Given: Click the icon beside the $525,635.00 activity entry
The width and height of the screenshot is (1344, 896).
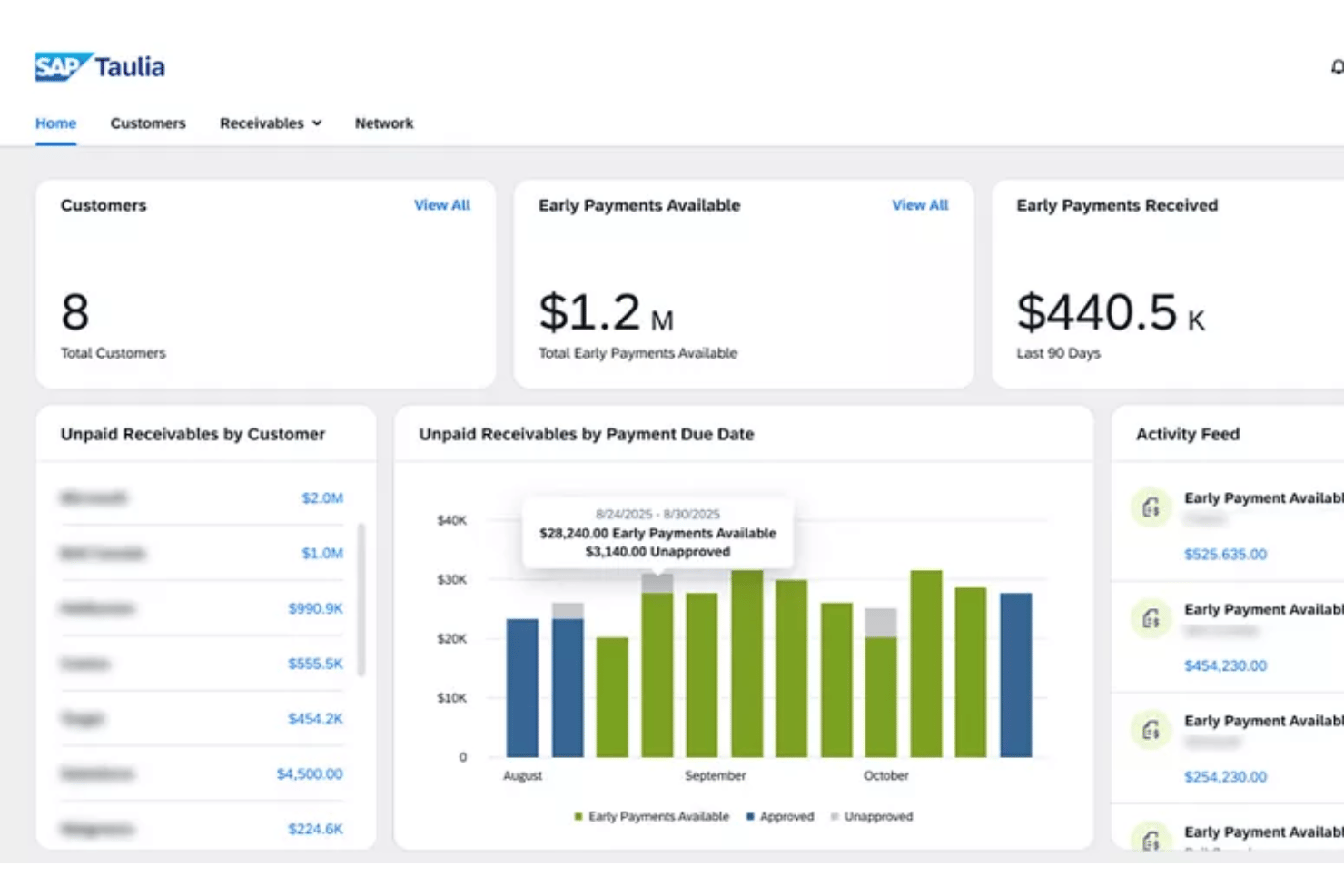Looking at the screenshot, I should (1151, 507).
